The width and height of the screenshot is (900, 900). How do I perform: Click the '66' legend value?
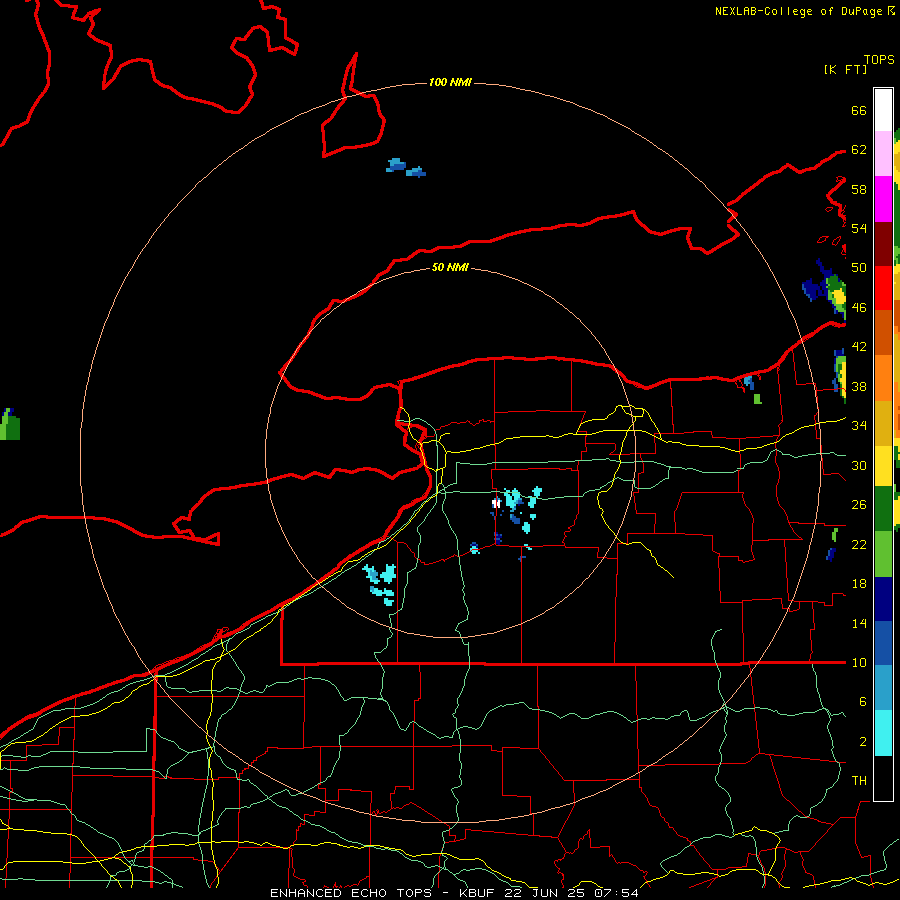click(859, 110)
